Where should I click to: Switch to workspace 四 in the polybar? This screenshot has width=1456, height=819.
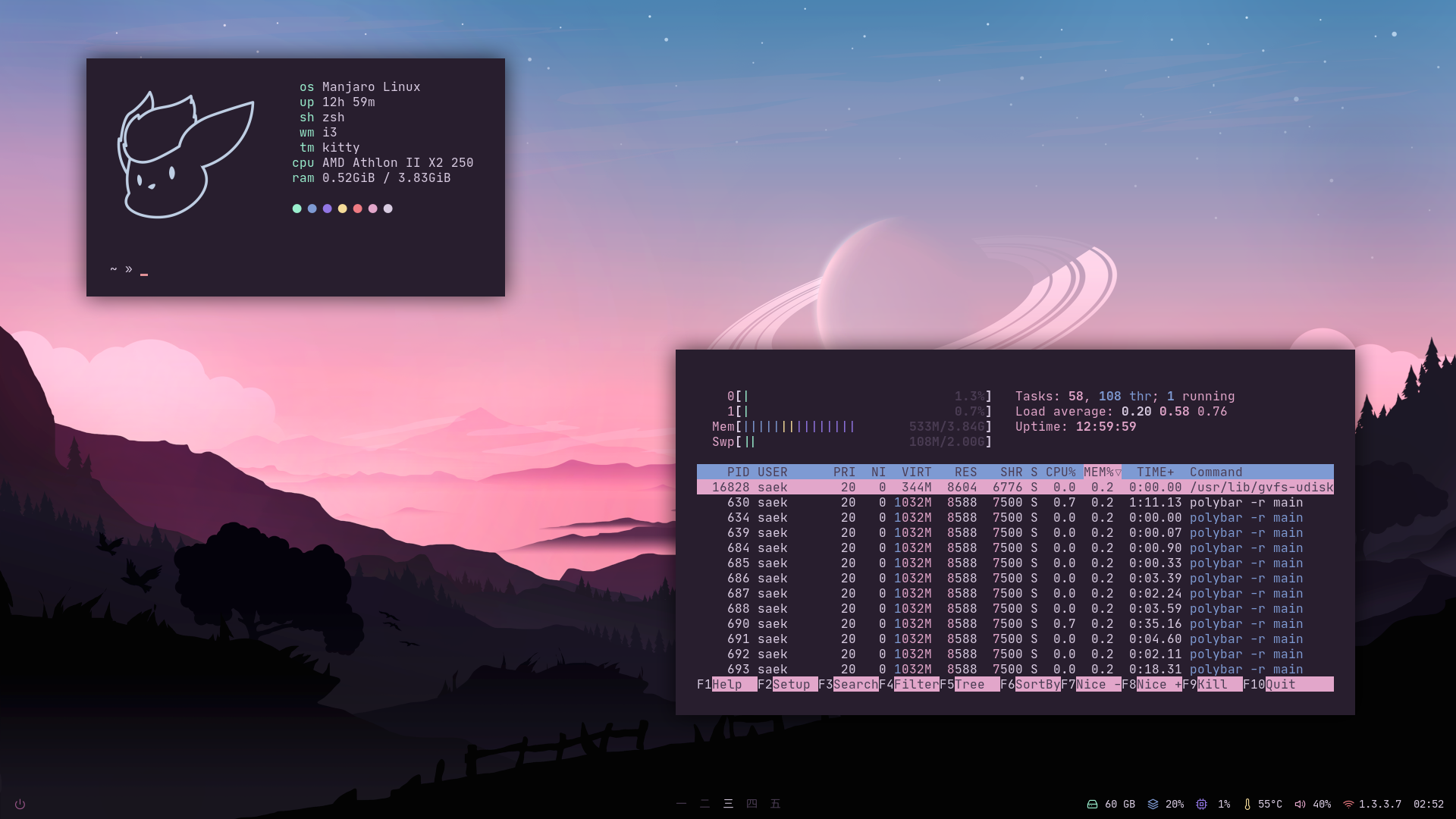click(752, 804)
